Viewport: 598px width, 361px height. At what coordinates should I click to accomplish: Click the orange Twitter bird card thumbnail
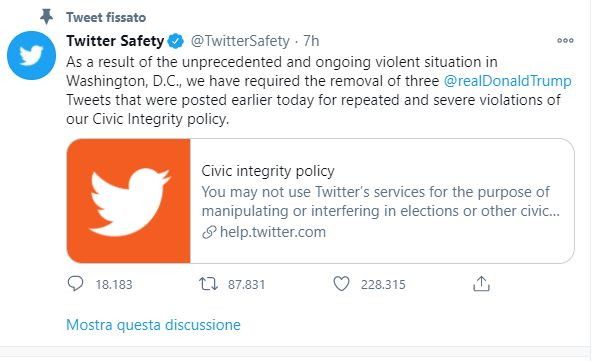[x=129, y=201]
